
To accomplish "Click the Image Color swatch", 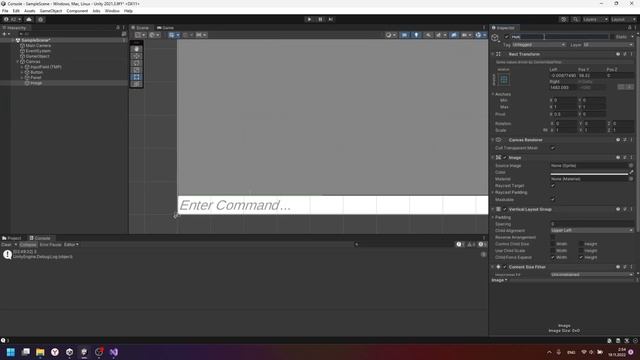I will point(589,172).
